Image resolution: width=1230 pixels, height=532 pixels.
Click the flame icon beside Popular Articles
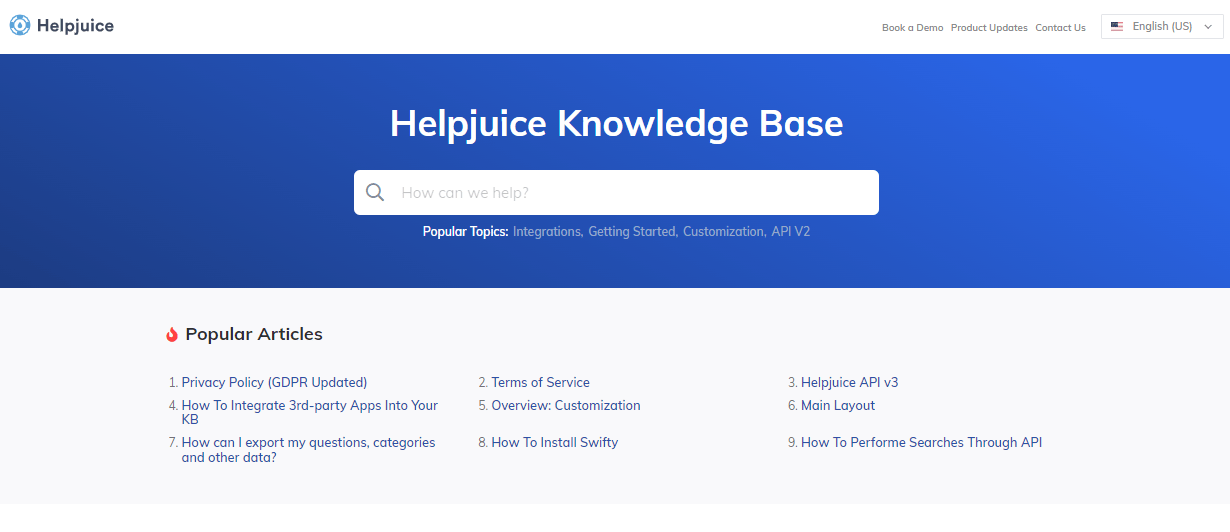tap(172, 335)
